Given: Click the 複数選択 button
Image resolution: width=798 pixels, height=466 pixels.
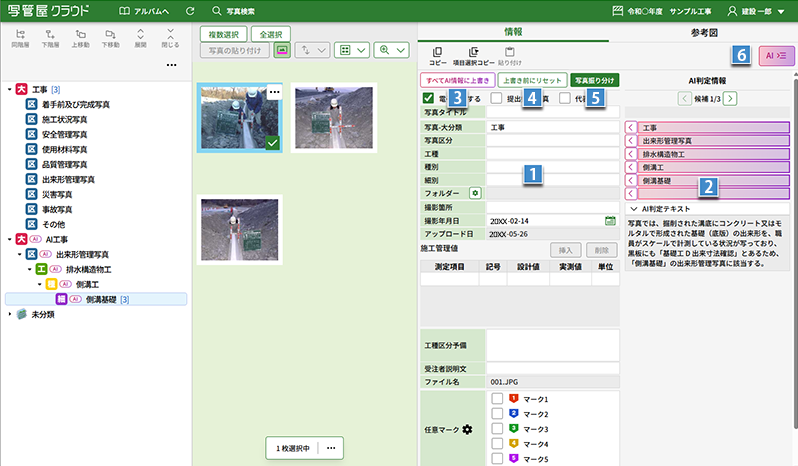Looking at the screenshot, I should point(223,34).
